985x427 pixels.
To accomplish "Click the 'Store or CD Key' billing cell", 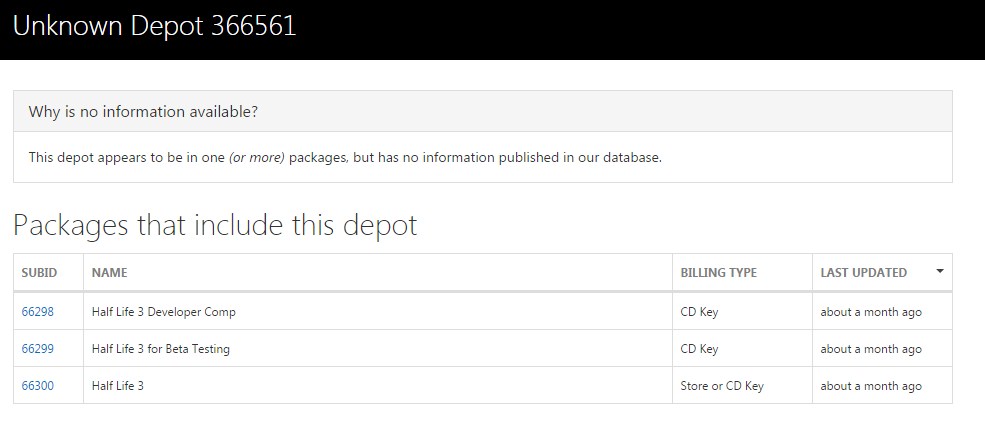I will click(722, 386).
